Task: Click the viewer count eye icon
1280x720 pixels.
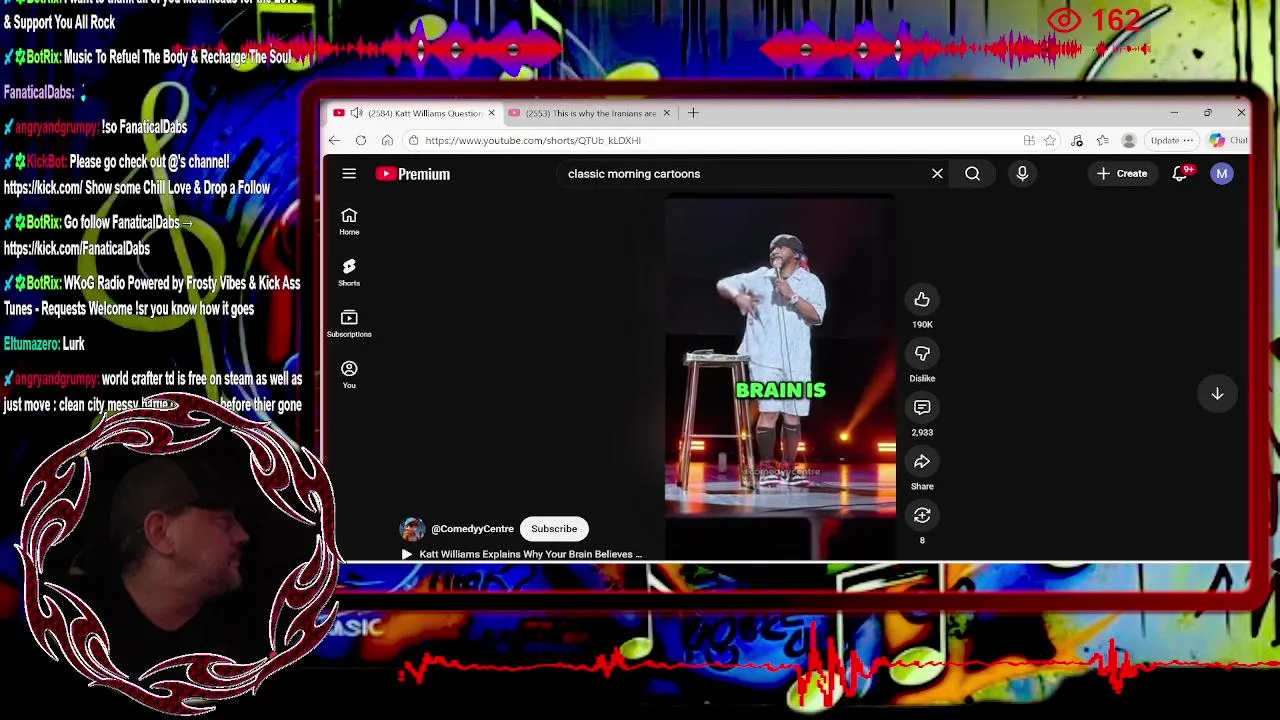Action: [1063, 20]
